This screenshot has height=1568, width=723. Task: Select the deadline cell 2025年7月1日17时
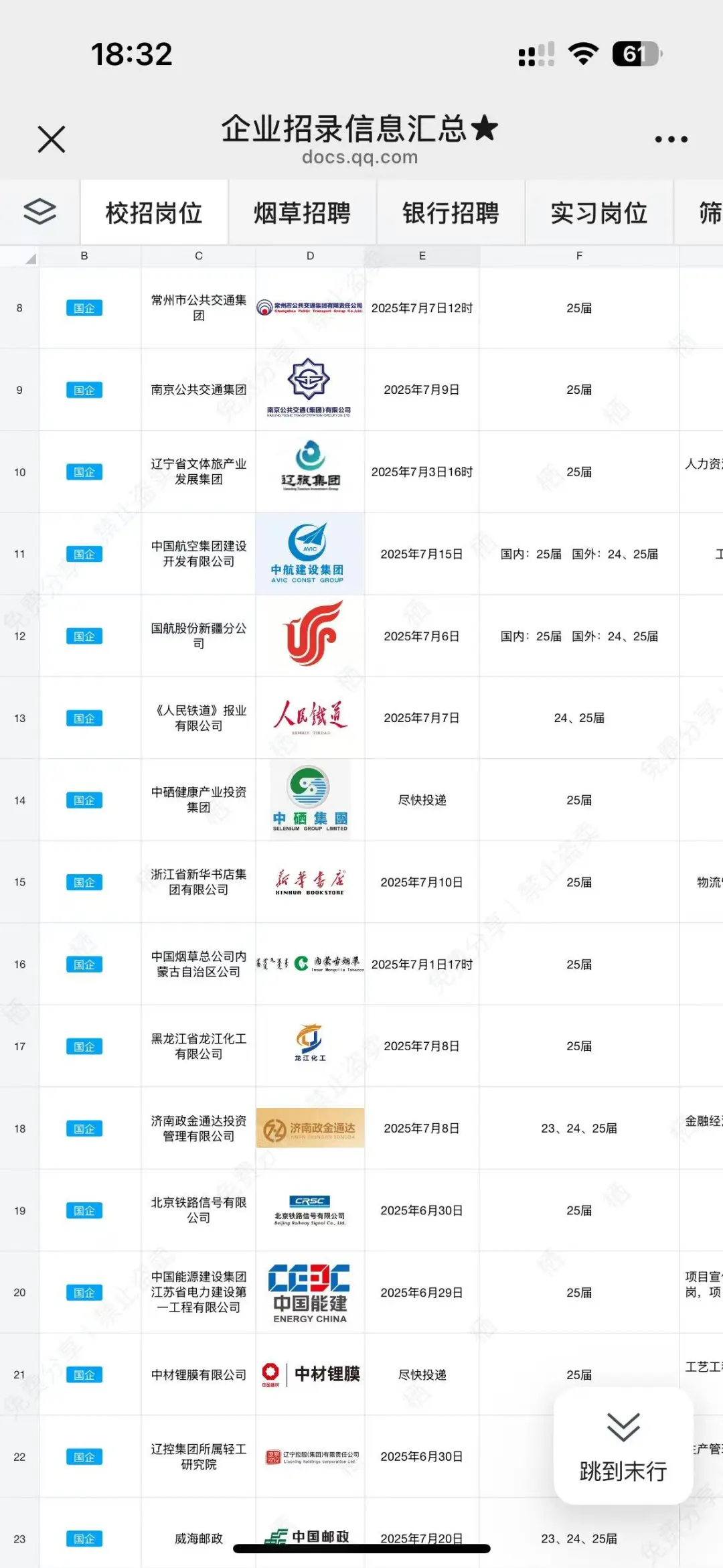tap(422, 965)
